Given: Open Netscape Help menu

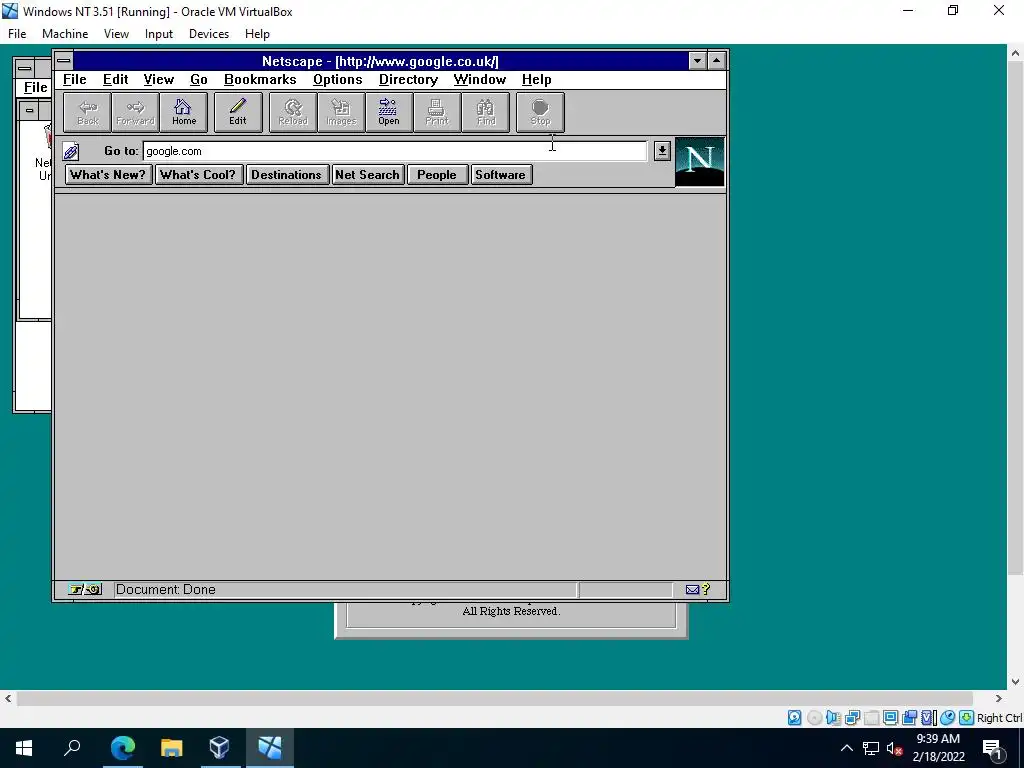Looking at the screenshot, I should coord(536,80).
